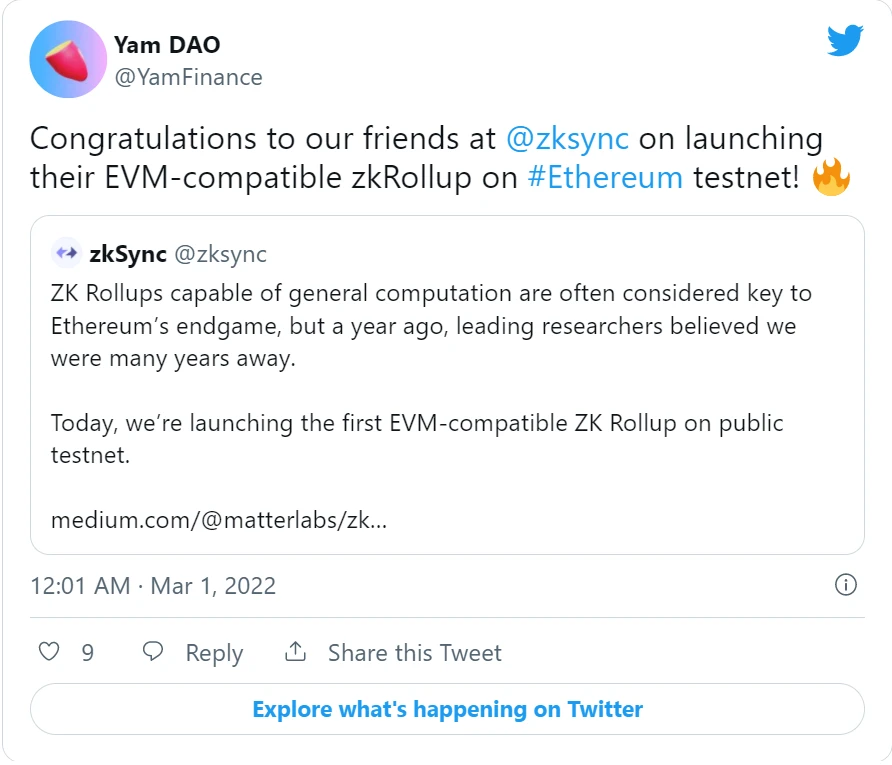Click Explore what's happening on Twitter
The image size is (892, 765).
447,709
